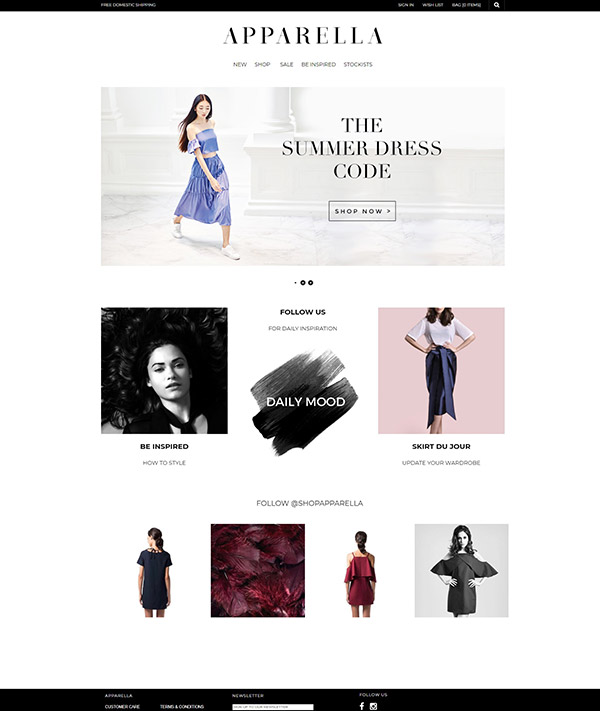Click the SIGN IN link
600x711 pixels.
(x=406, y=5)
